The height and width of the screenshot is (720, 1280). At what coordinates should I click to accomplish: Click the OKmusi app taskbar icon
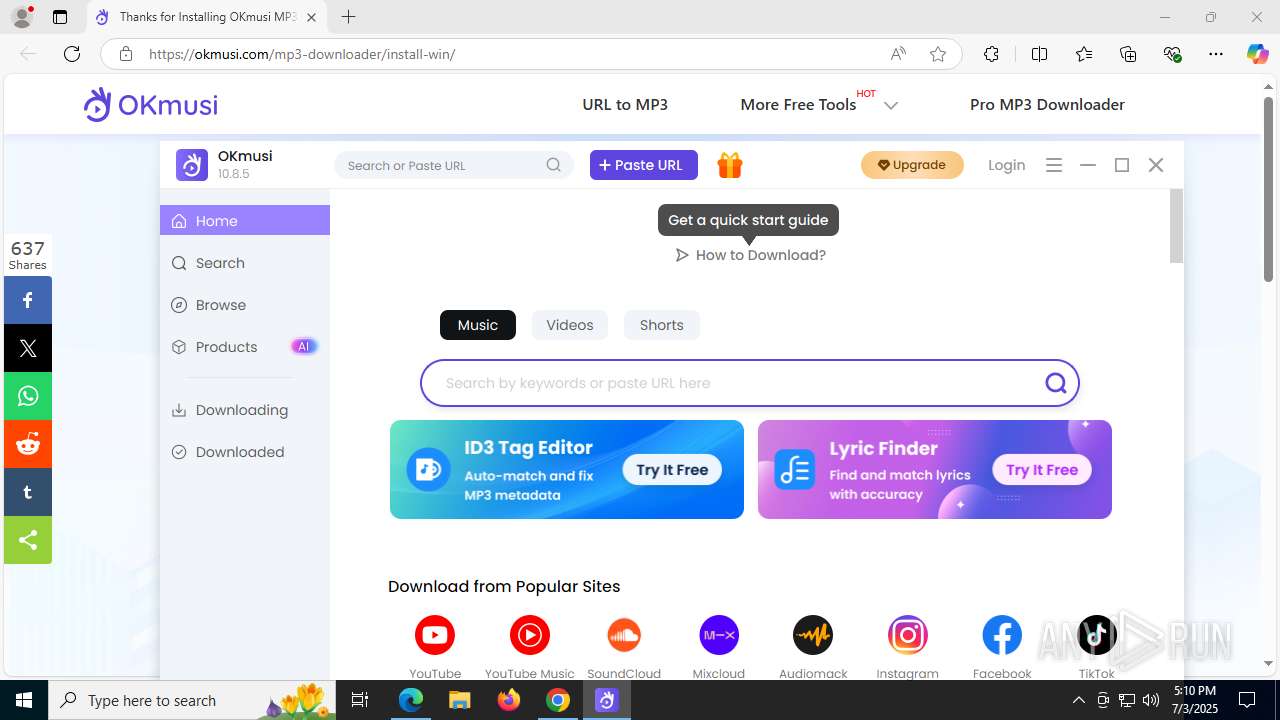coord(607,700)
